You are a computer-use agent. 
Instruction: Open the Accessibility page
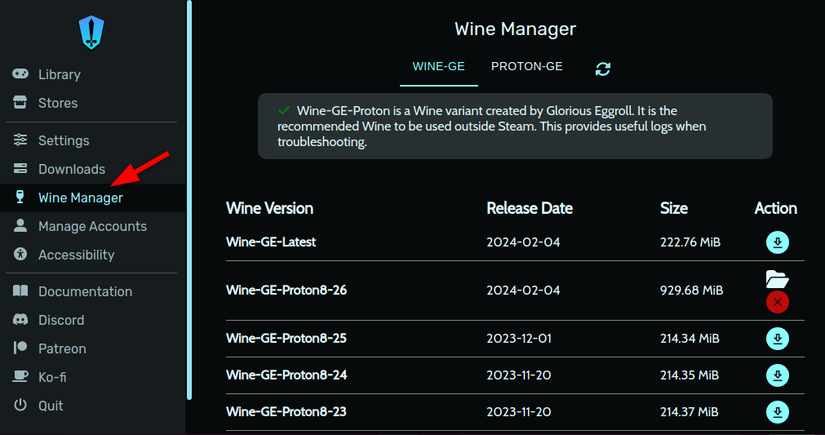point(76,255)
